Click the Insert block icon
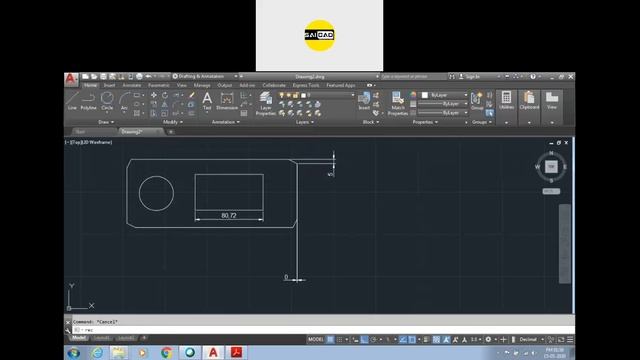 point(364,101)
